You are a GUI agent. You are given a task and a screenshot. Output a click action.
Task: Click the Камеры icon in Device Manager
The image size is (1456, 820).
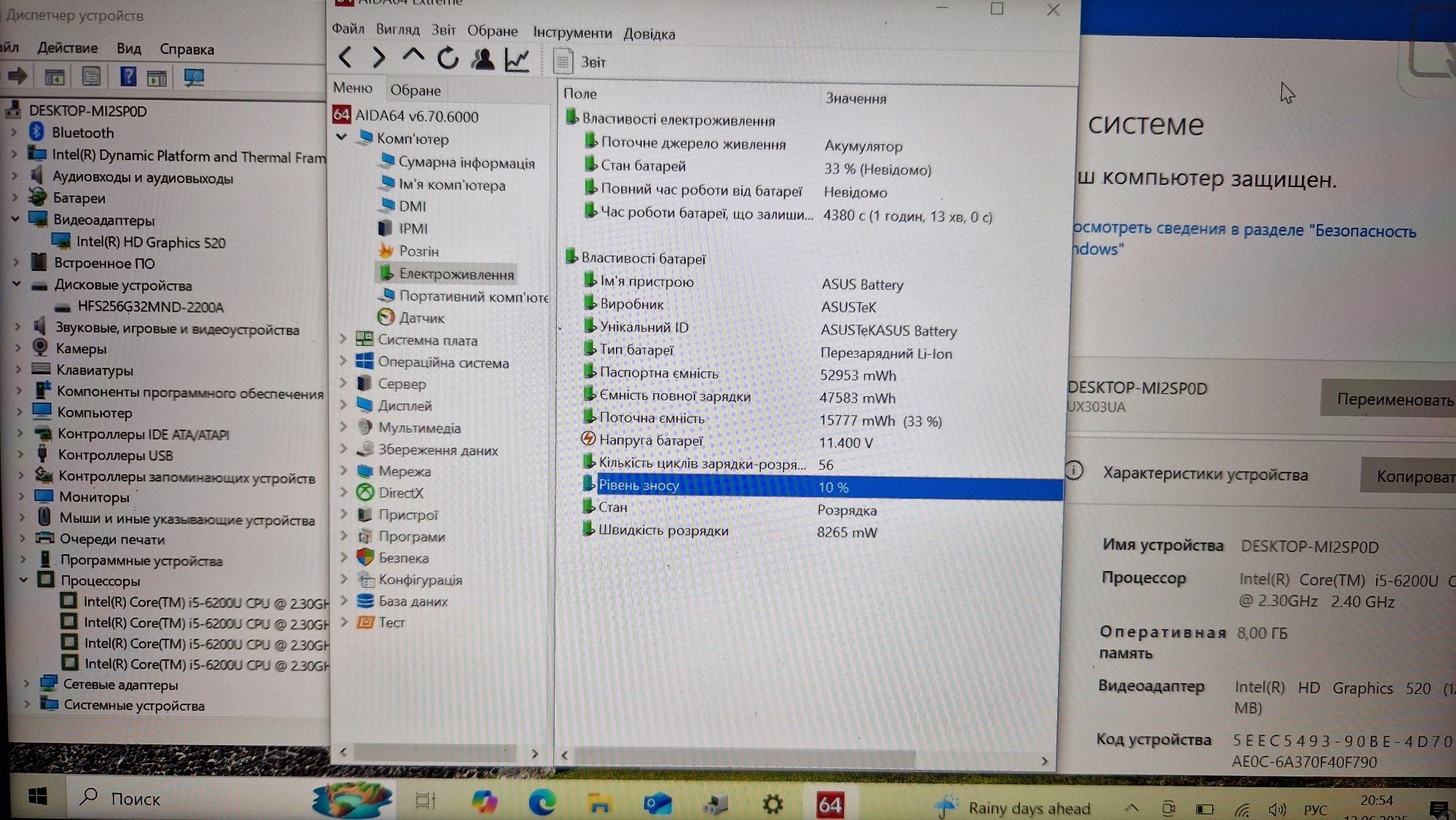click(41, 347)
